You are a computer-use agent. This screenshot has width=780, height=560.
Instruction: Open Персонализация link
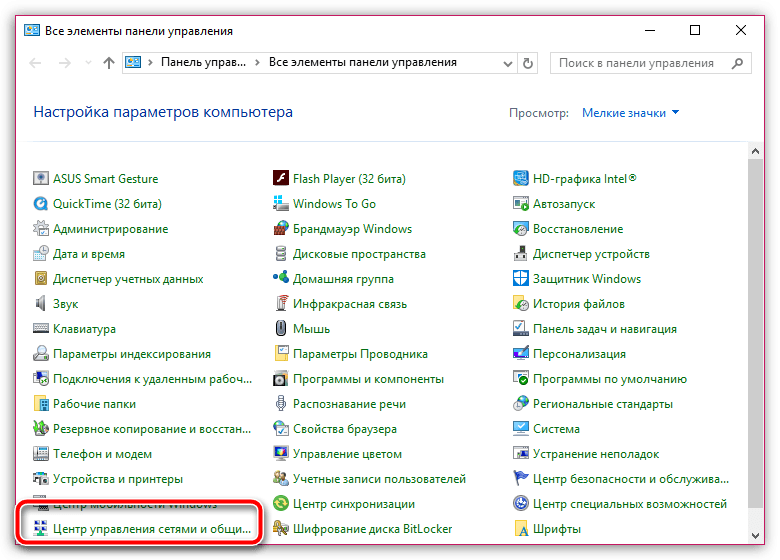[x=580, y=354]
